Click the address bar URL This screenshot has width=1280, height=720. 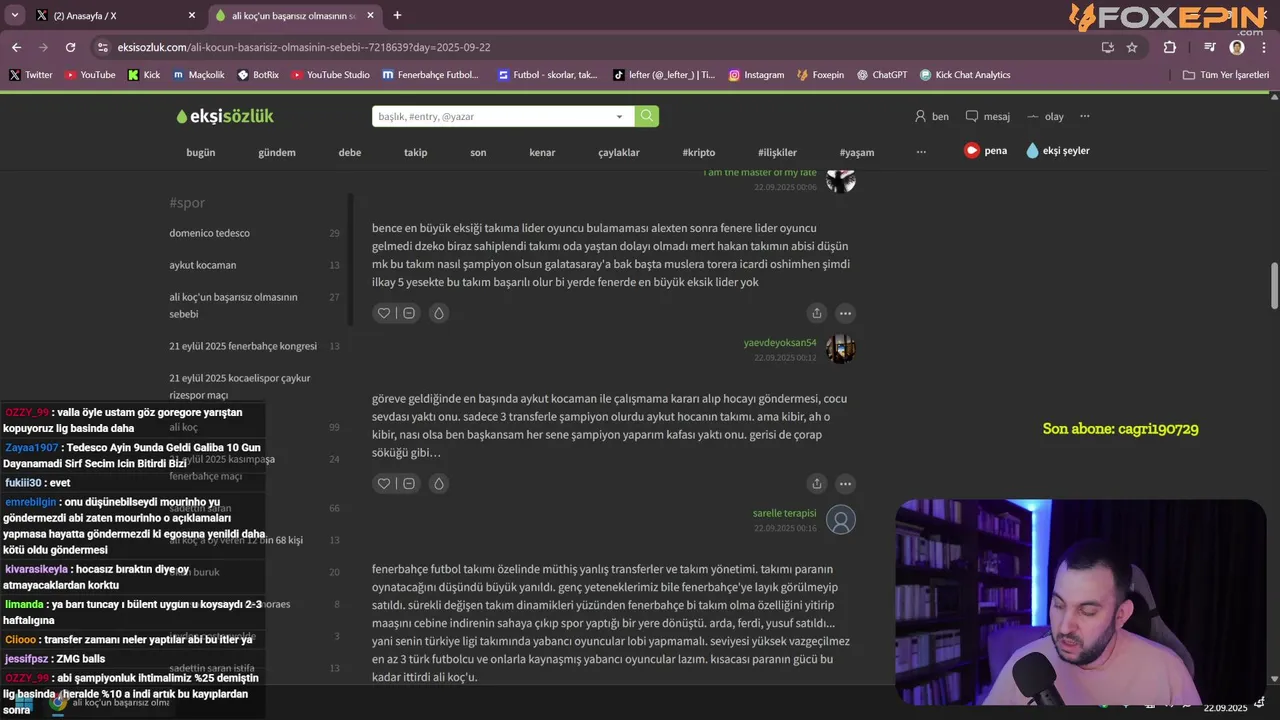[x=303, y=47]
